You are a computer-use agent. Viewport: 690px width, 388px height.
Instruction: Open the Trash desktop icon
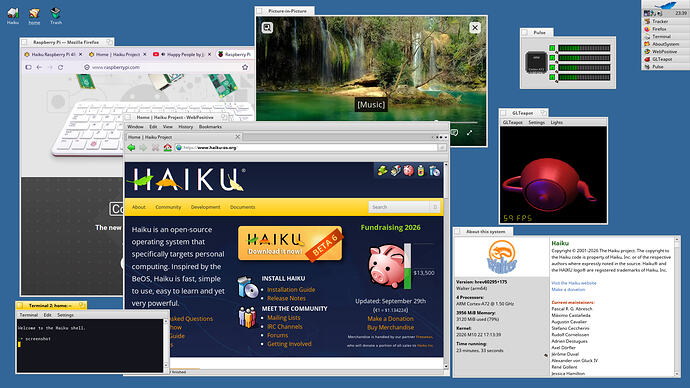point(55,16)
